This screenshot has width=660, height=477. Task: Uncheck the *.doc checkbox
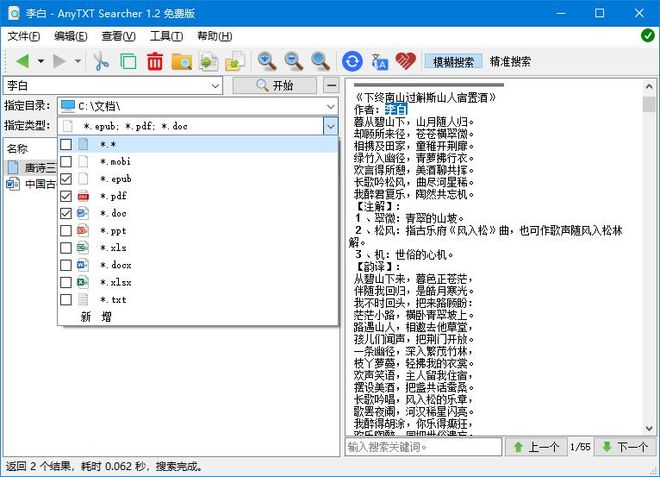pyautogui.click(x=66, y=213)
